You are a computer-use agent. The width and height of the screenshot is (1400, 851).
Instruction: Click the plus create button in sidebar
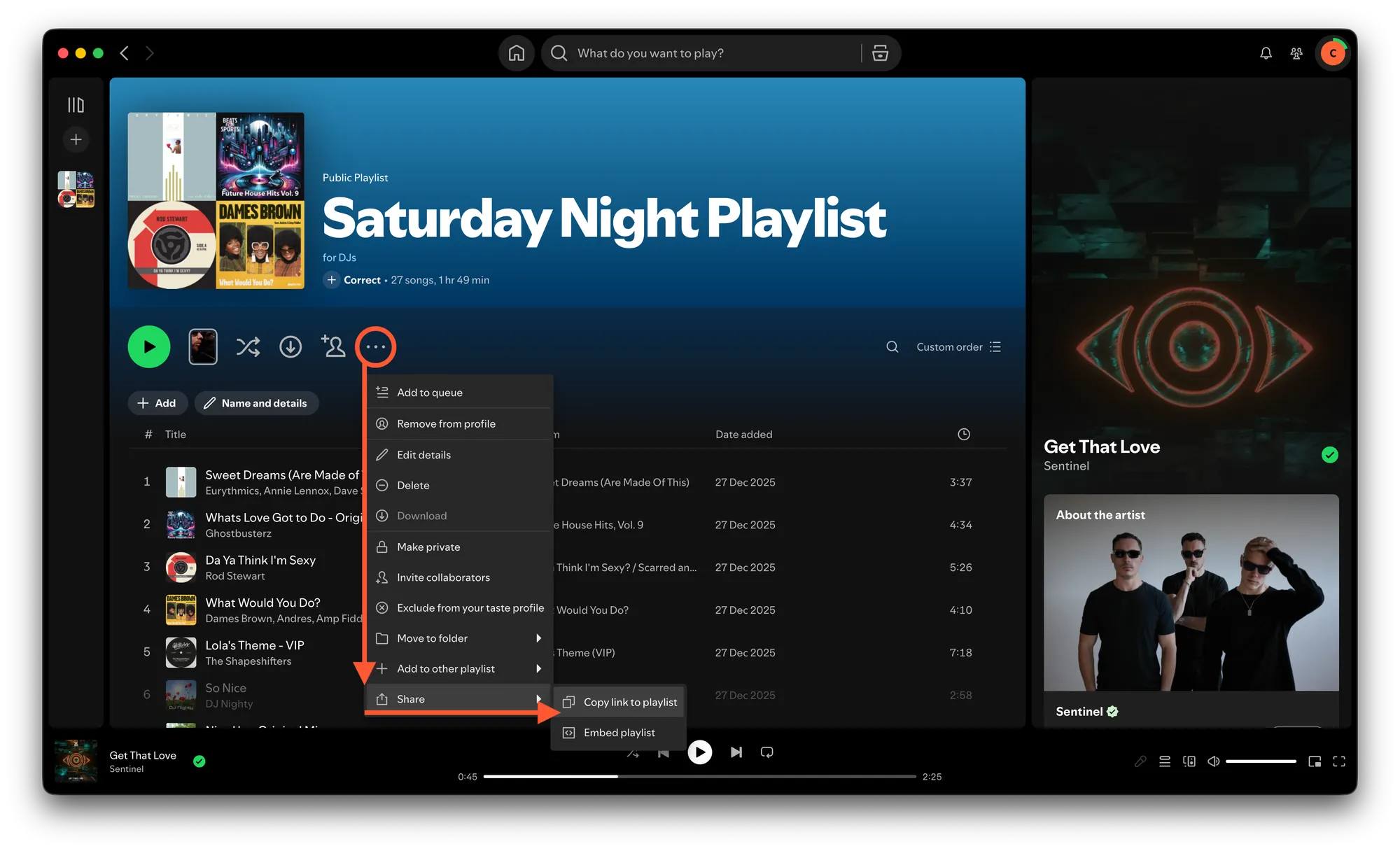(x=76, y=139)
